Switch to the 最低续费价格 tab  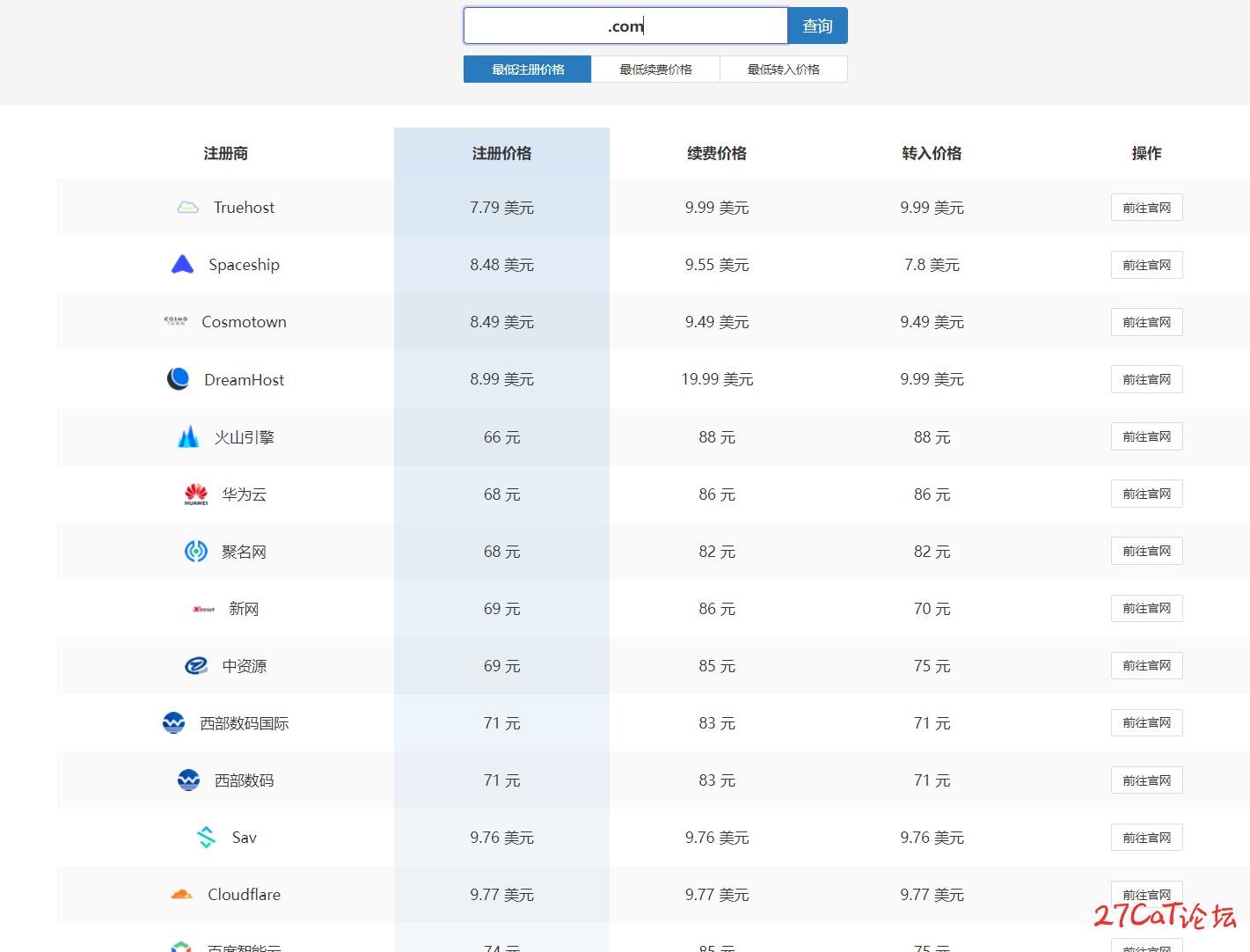coord(655,70)
